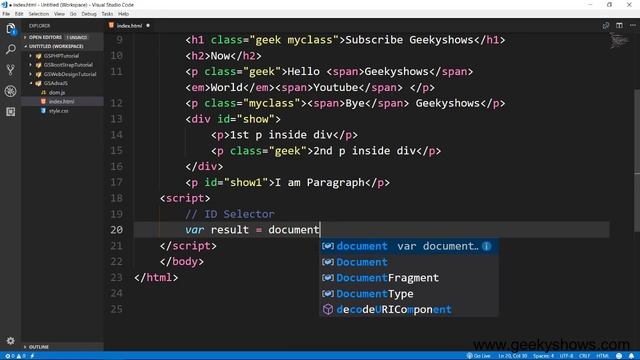Click the Spaces: 4 indentation setting
The image size is (640, 360).
point(543,356)
